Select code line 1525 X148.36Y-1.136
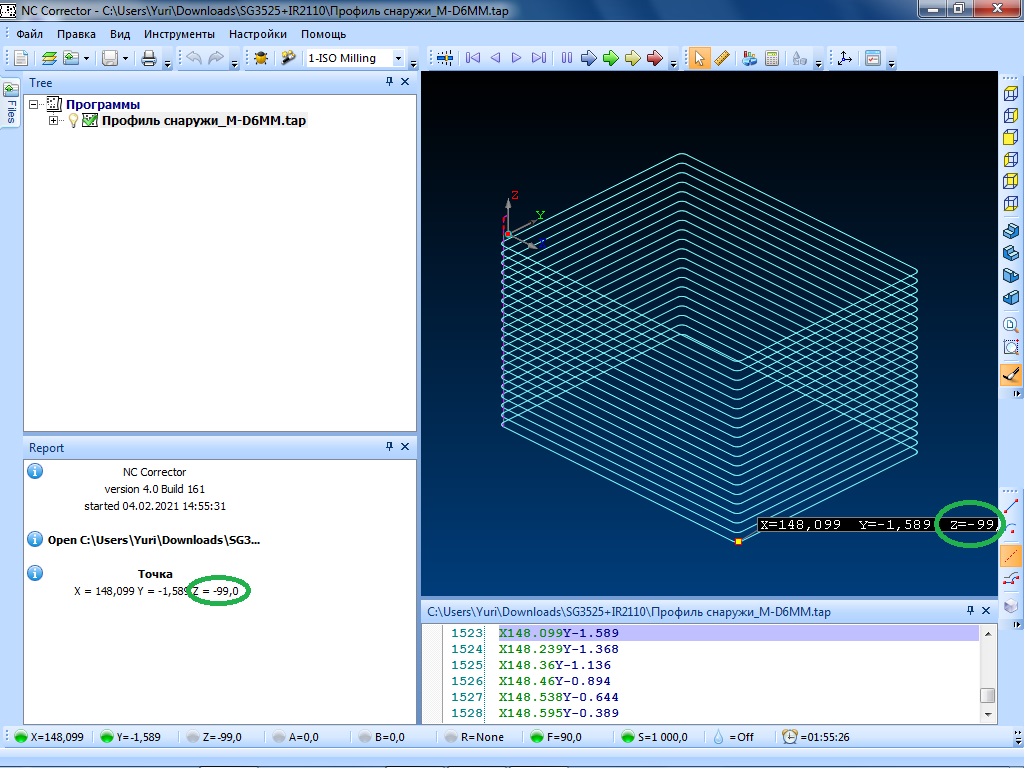The image size is (1032, 774). coord(554,665)
